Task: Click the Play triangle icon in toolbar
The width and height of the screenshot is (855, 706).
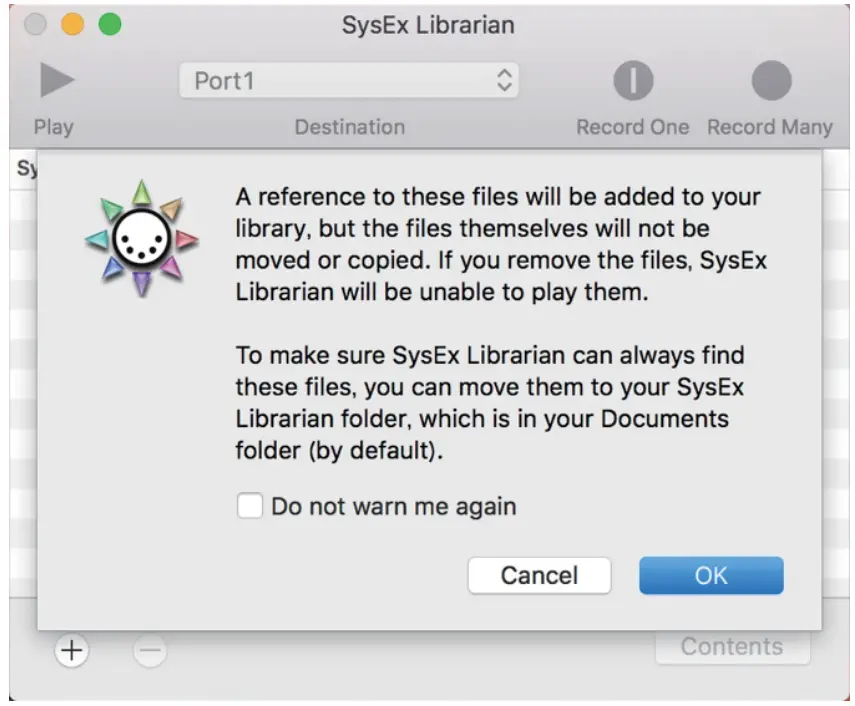Action: point(57,80)
